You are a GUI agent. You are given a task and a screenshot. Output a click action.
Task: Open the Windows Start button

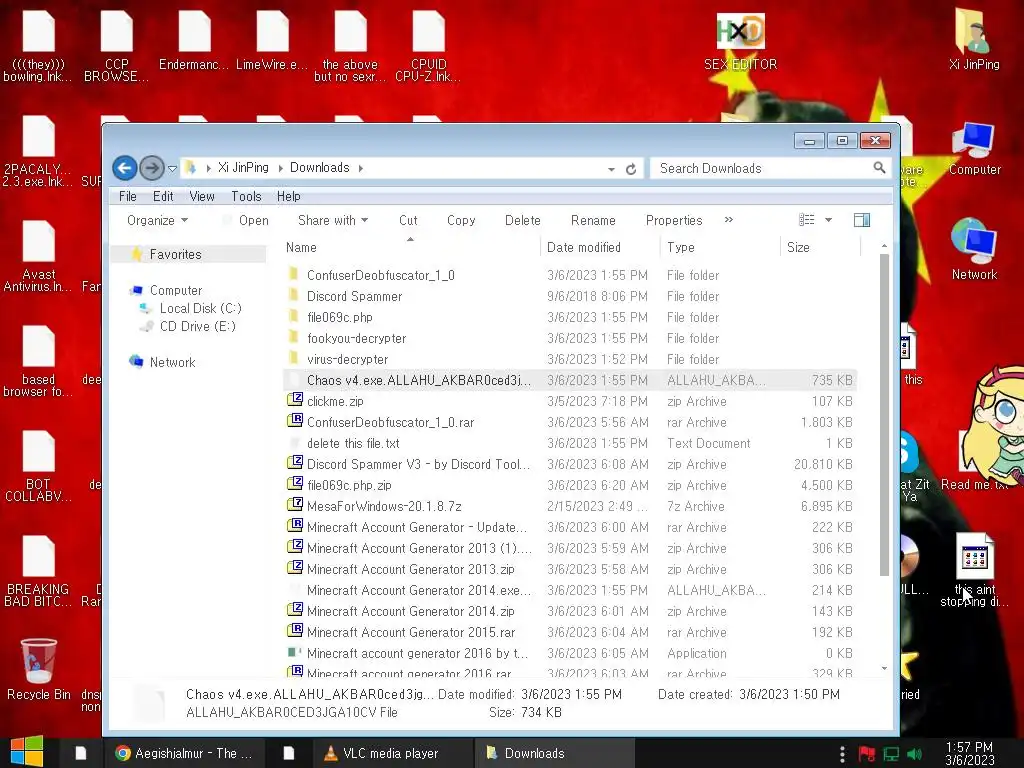pos(27,751)
